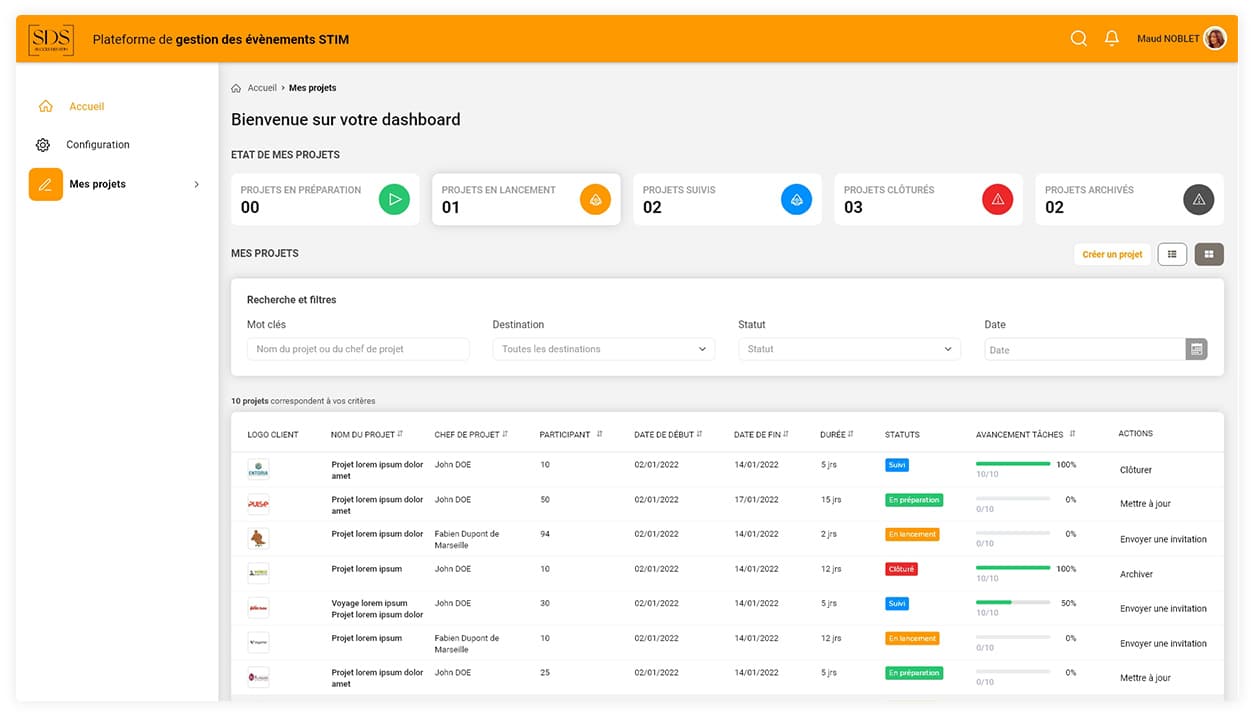
Task: Click the Créer un projet button
Action: [x=1112, y=254]
